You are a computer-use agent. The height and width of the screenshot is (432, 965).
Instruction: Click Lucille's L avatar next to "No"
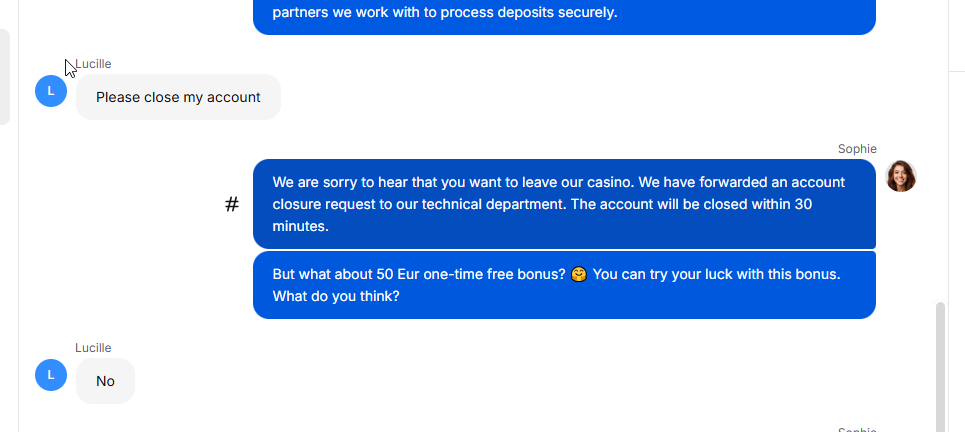pos(51,375)
